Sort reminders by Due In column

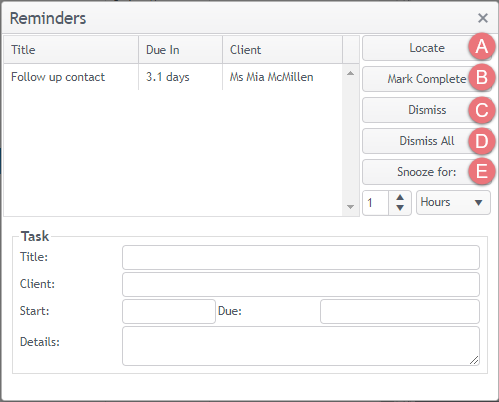click(x=180, y=50)
